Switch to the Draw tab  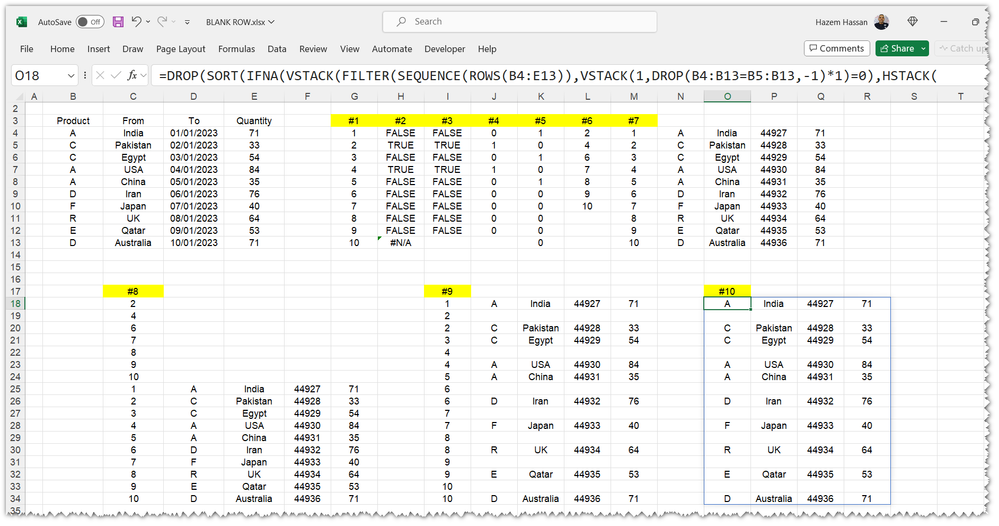(133, 49)
